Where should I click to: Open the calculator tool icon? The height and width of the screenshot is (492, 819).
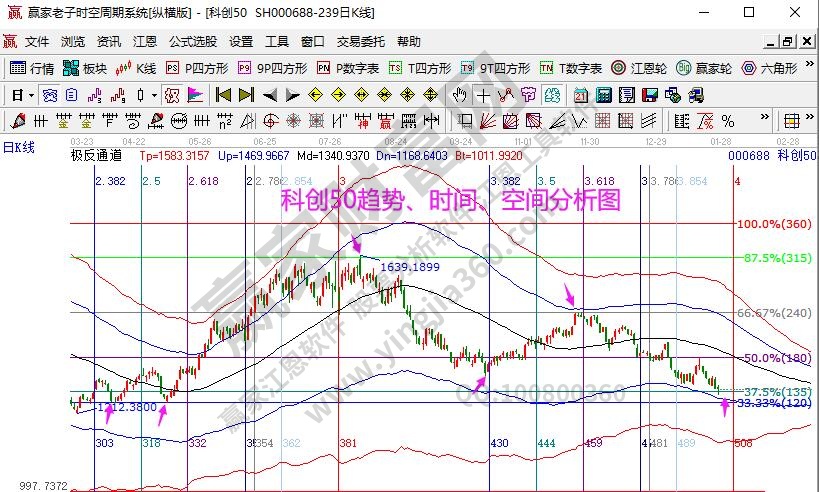point(604,95)
